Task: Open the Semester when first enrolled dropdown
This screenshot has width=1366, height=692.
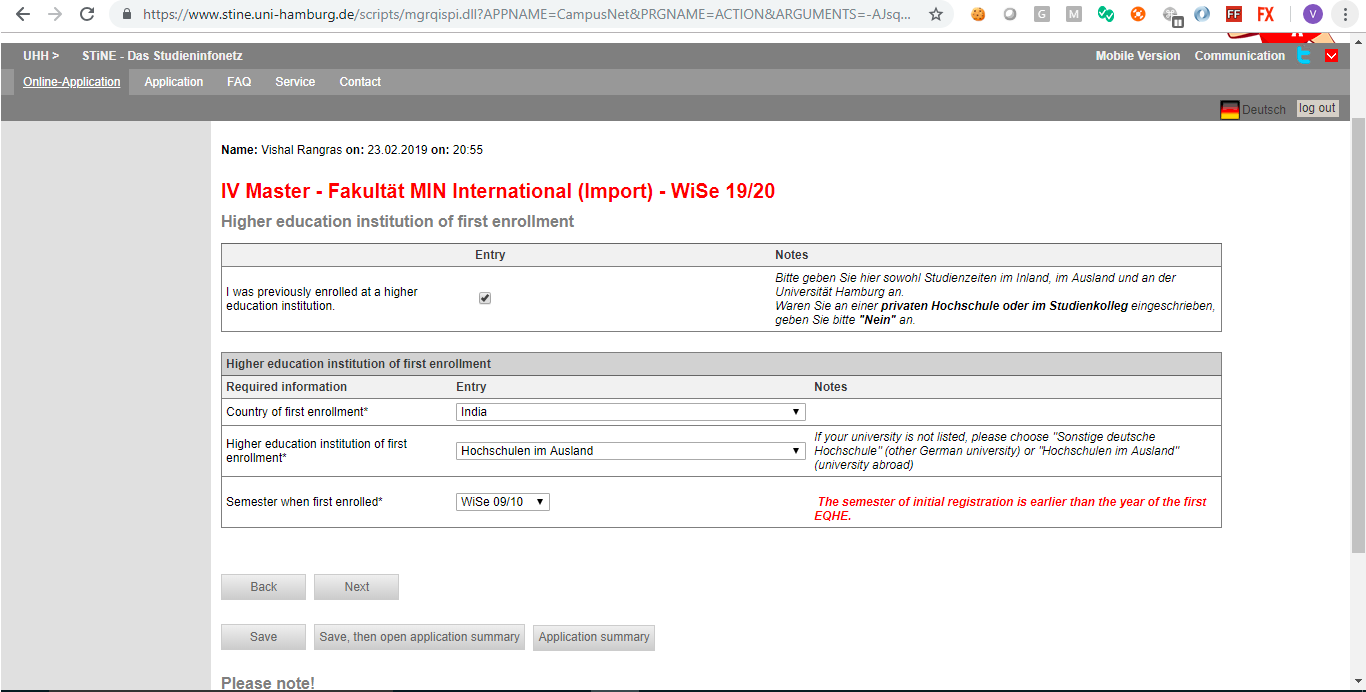Action: click(x=502, y=502)
